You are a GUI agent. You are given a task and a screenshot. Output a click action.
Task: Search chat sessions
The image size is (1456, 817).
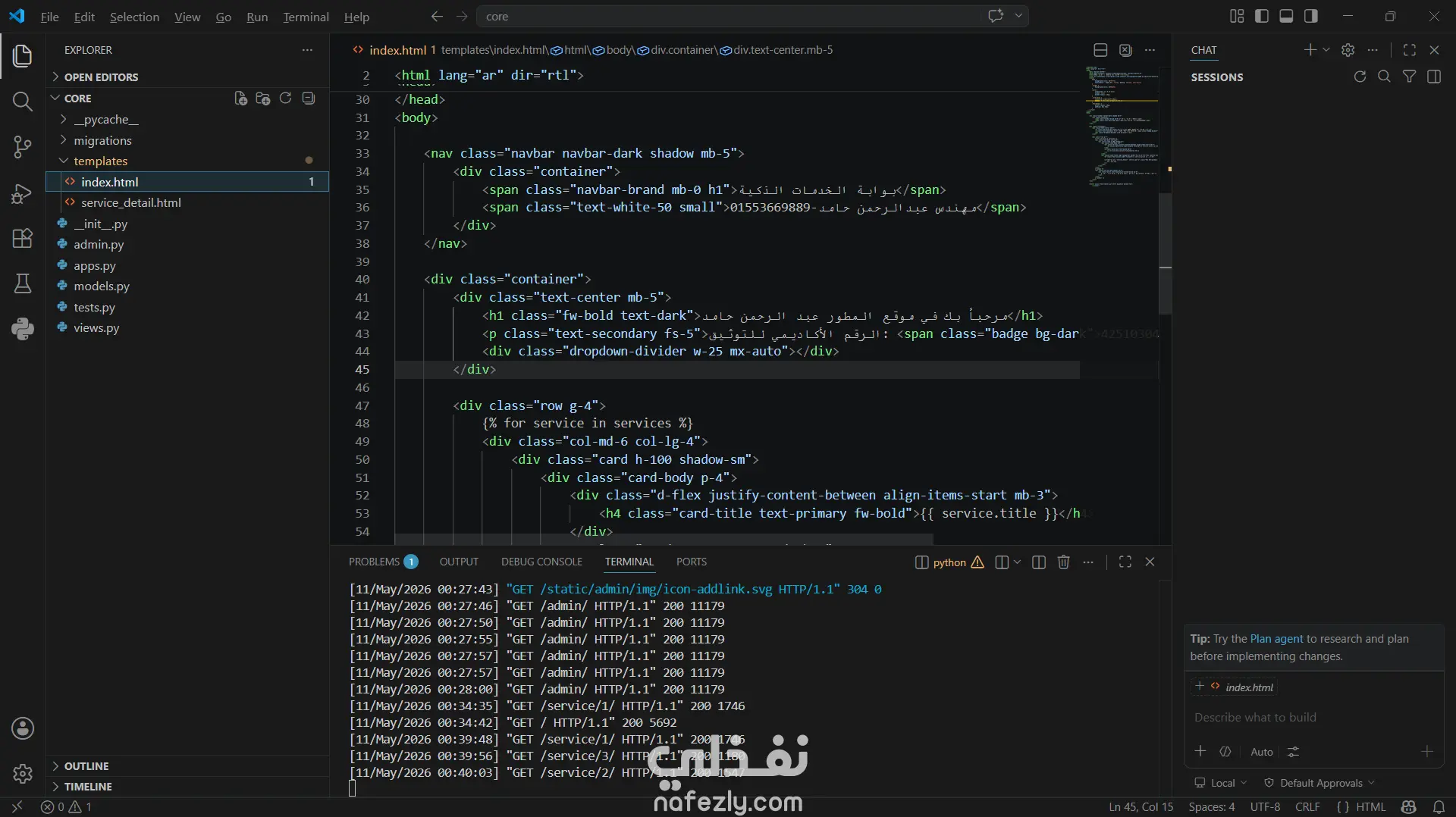point(1384,77)
